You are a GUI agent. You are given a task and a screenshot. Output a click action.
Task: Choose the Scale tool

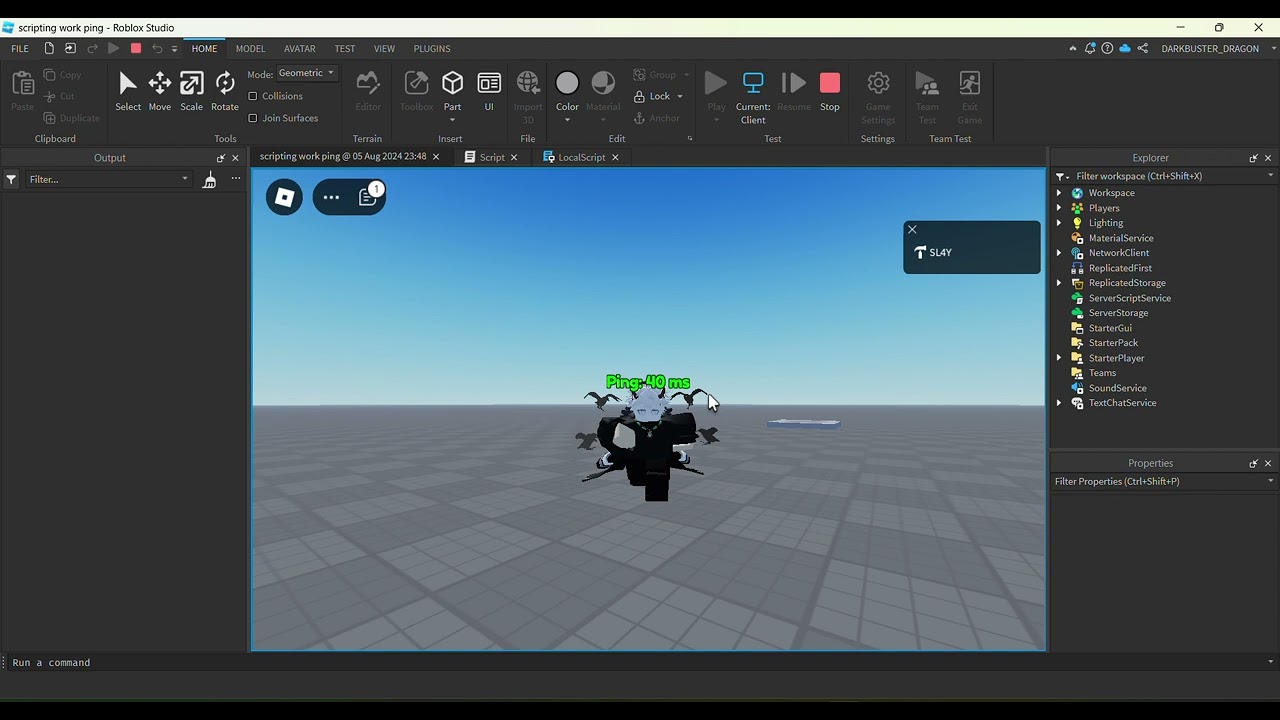[192, 91]
